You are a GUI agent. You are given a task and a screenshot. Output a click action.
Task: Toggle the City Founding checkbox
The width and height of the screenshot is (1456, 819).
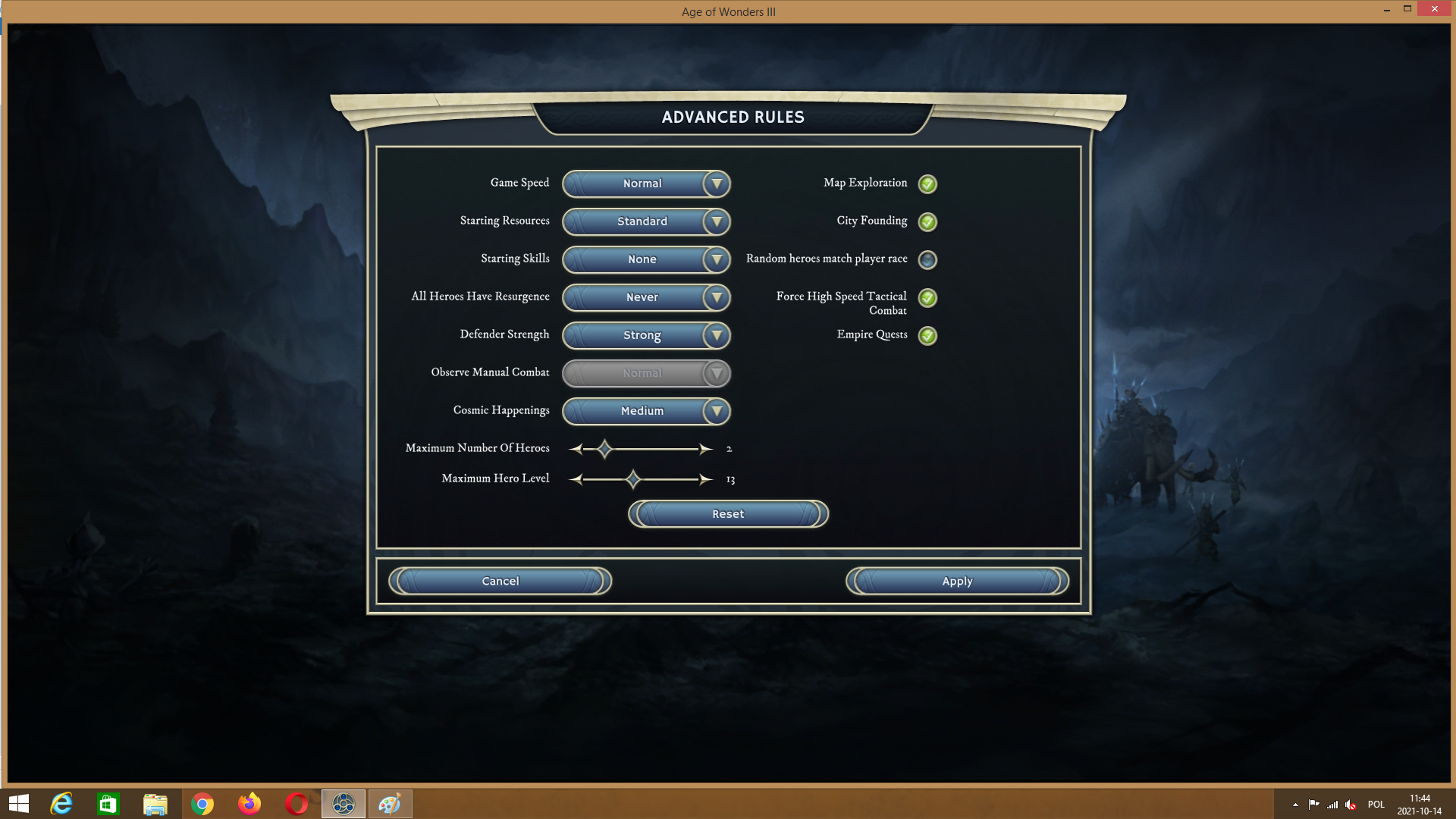click(927, 221)
